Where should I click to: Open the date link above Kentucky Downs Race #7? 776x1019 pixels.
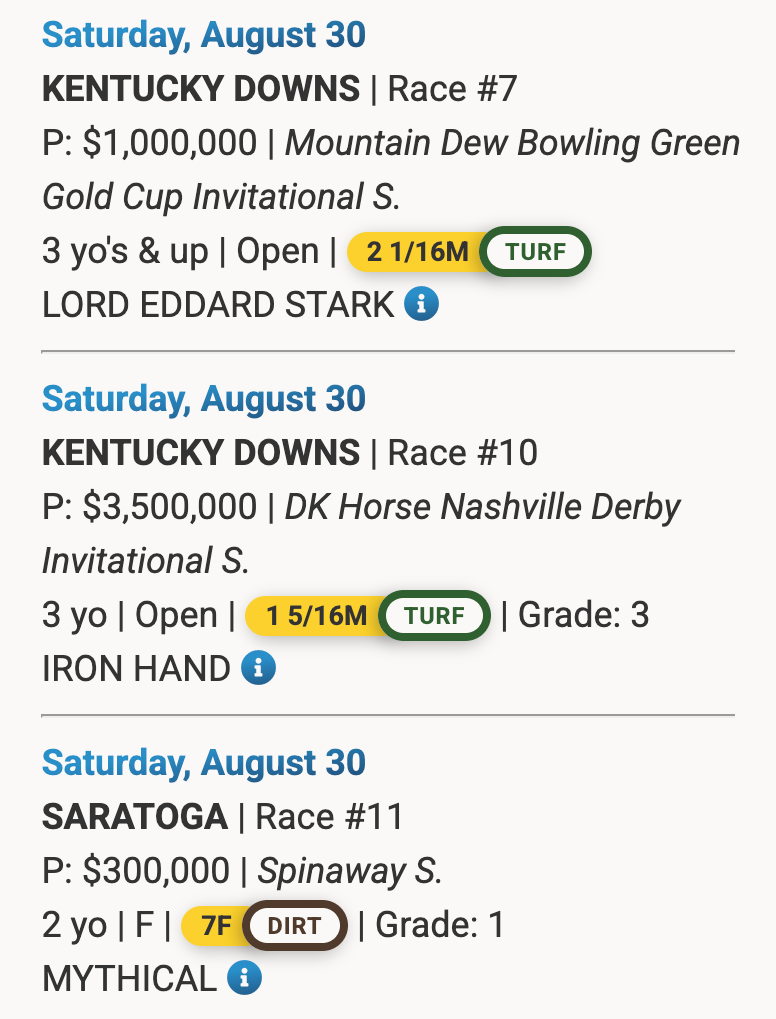[204, 35]
